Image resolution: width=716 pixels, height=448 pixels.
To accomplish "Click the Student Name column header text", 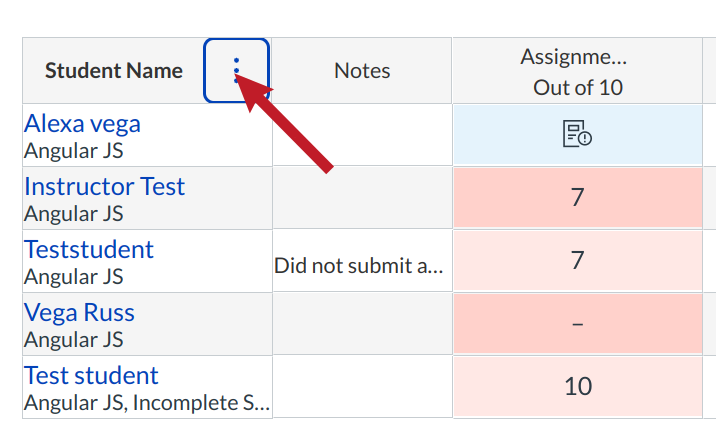I will point(114,70).
